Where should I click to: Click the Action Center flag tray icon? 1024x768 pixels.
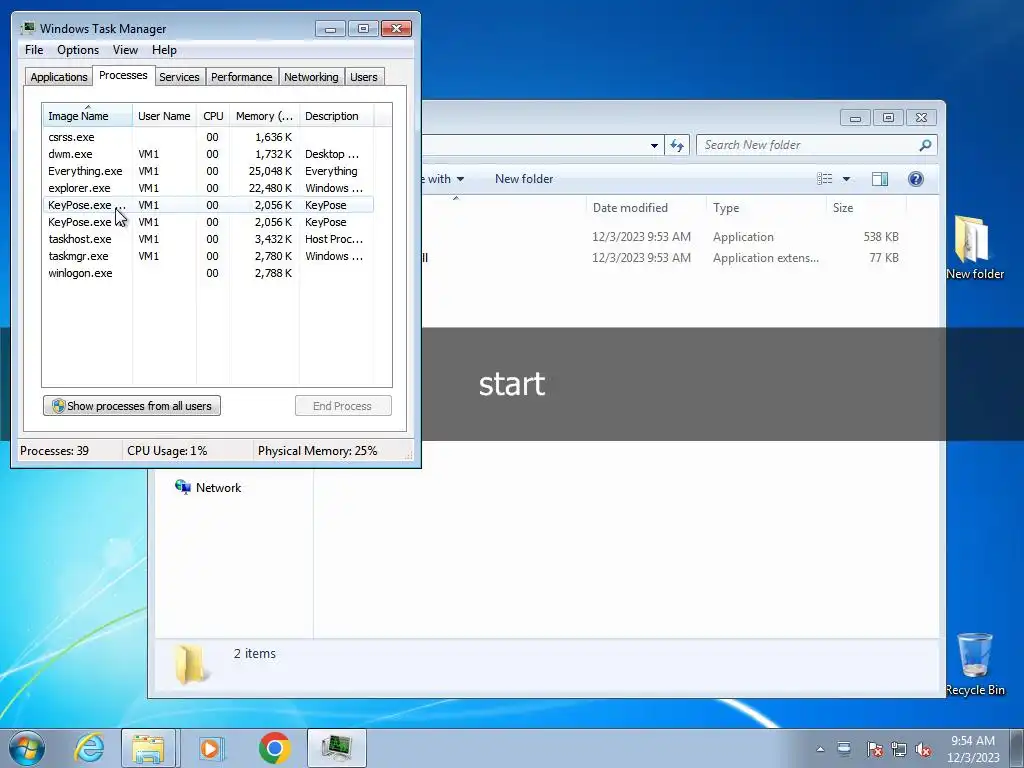(874, 749)
